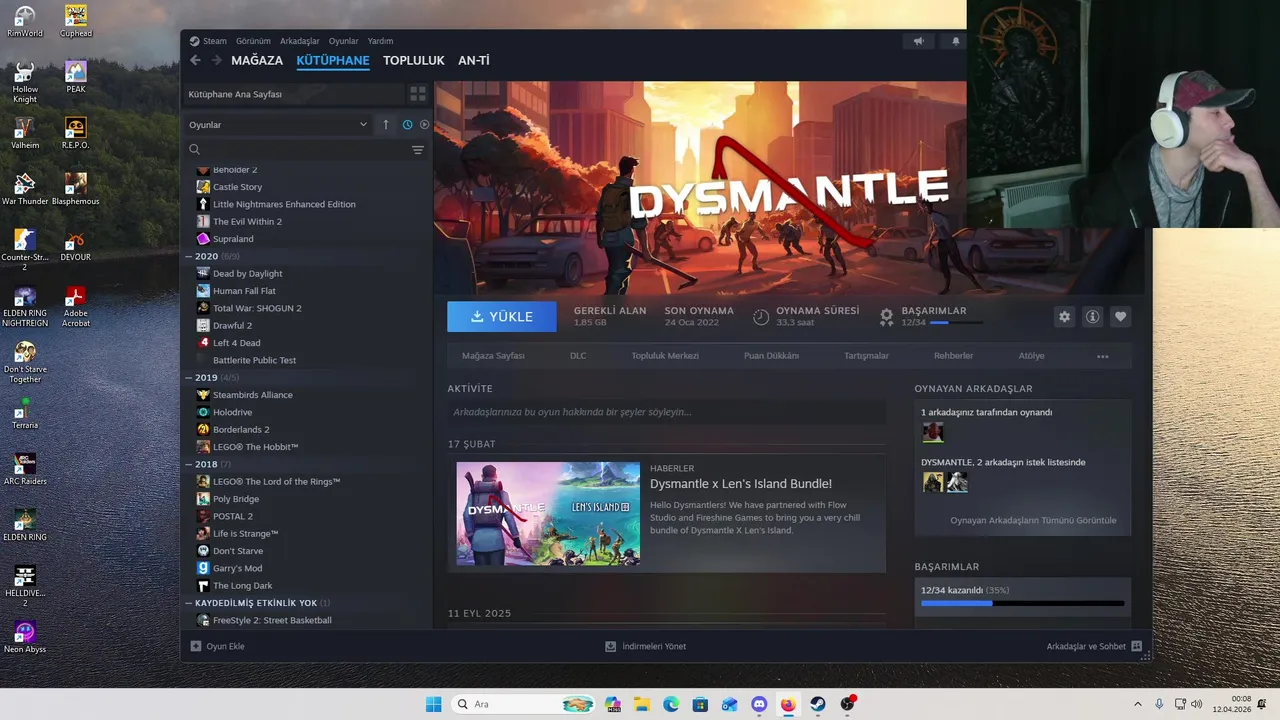Click the blue YÜKLE install button
Image resolution: width=1280 pixels, height=720 pixels.
(502, 317)
